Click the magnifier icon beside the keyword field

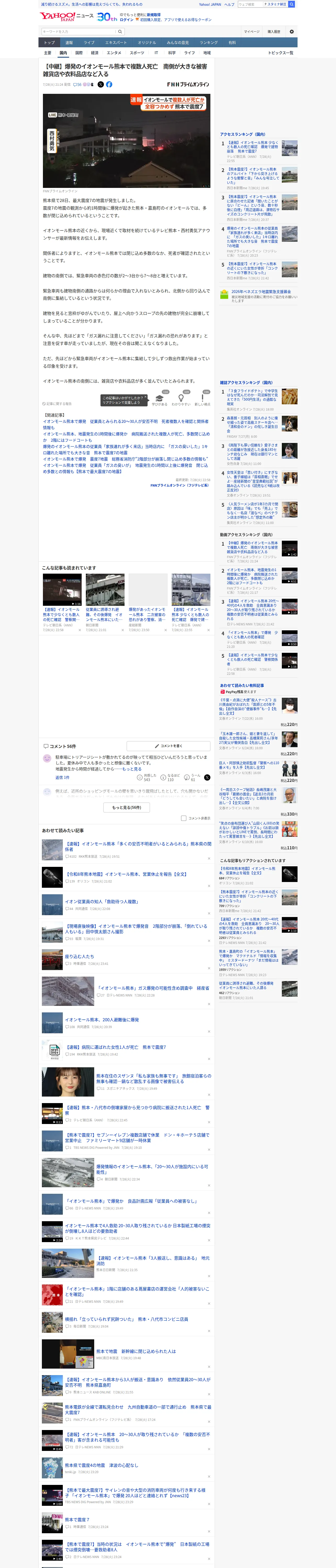coord(120,32)
